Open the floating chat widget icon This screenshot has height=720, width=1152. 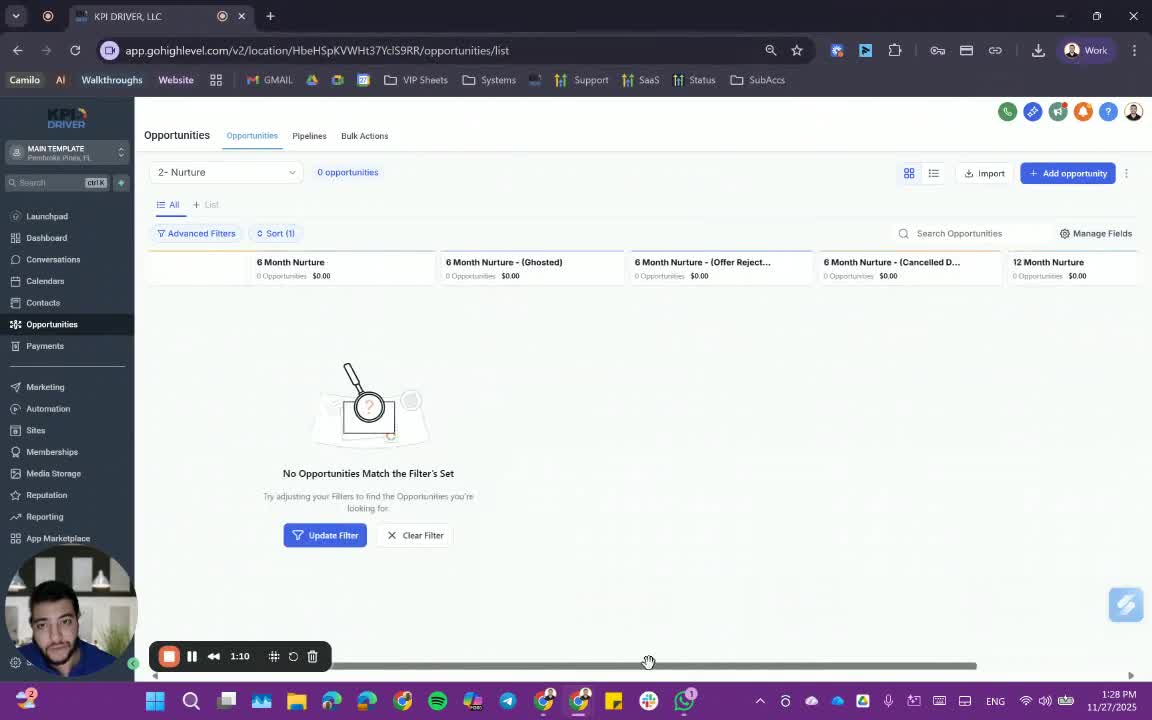click(1126, 605)
